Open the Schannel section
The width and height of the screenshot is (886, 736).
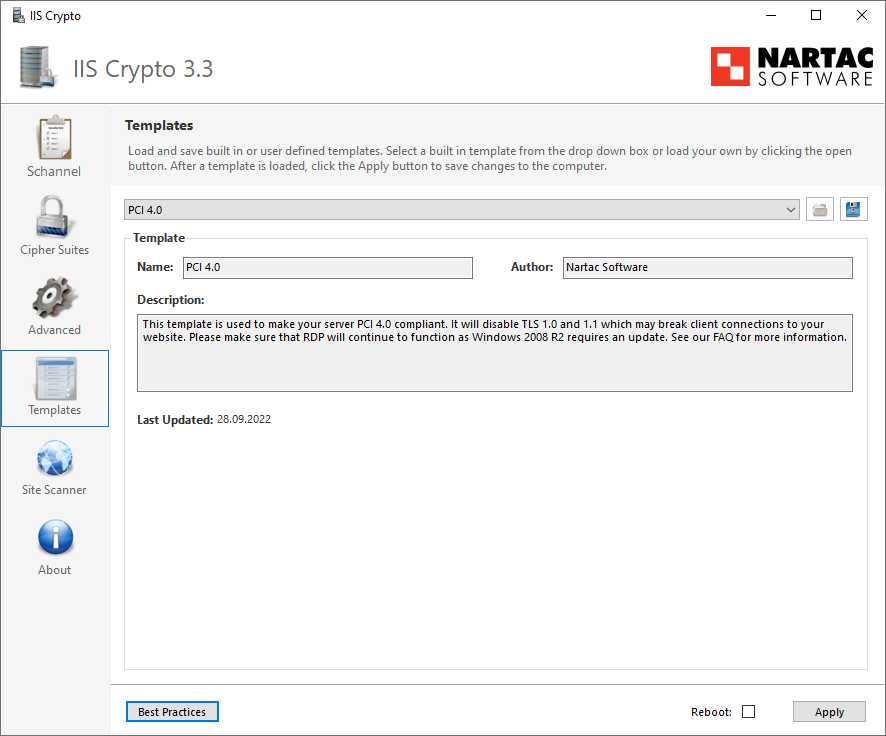[x=54, y=147]
